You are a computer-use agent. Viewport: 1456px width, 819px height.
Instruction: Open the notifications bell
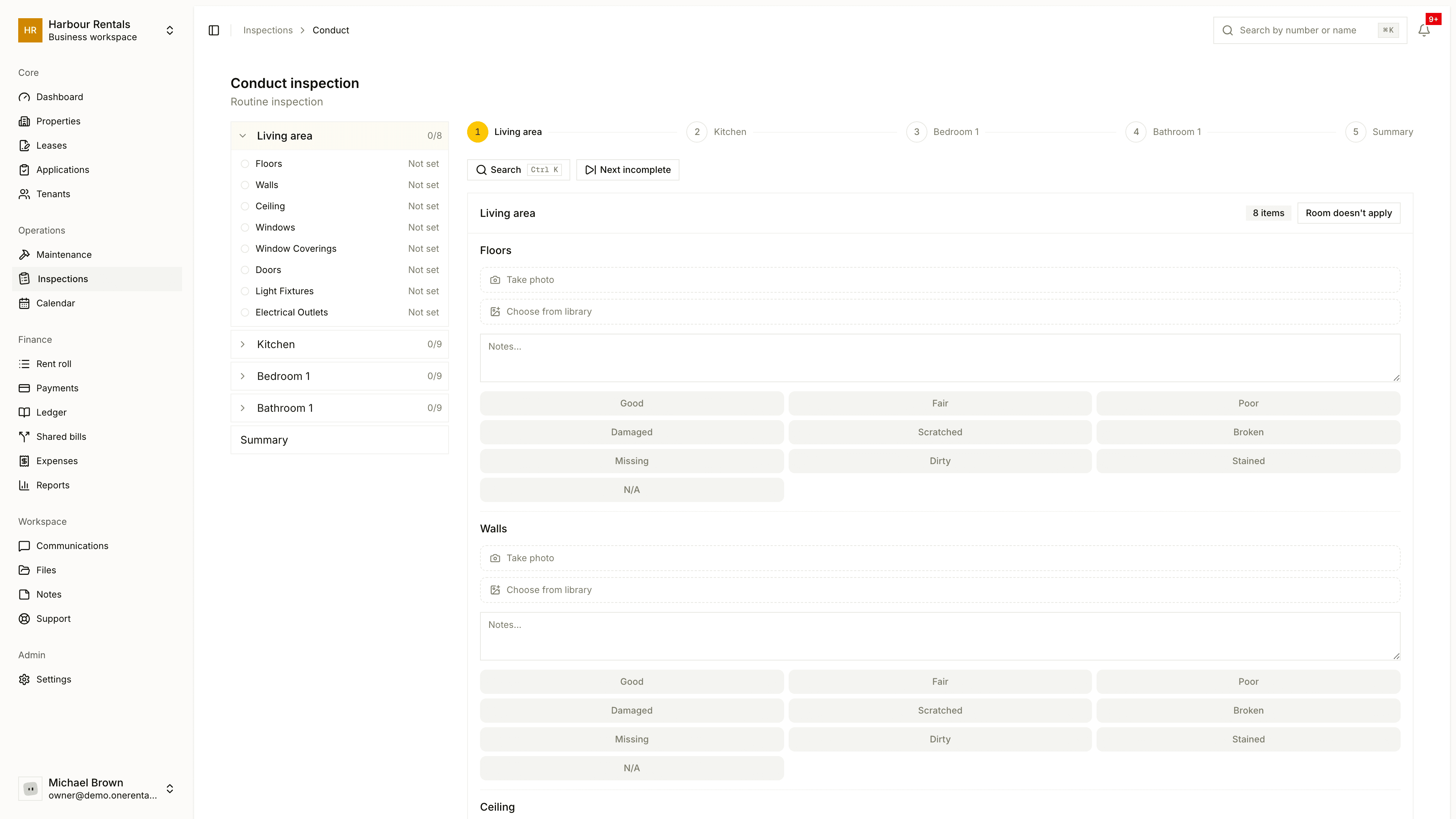click(x=1424, y=30)
